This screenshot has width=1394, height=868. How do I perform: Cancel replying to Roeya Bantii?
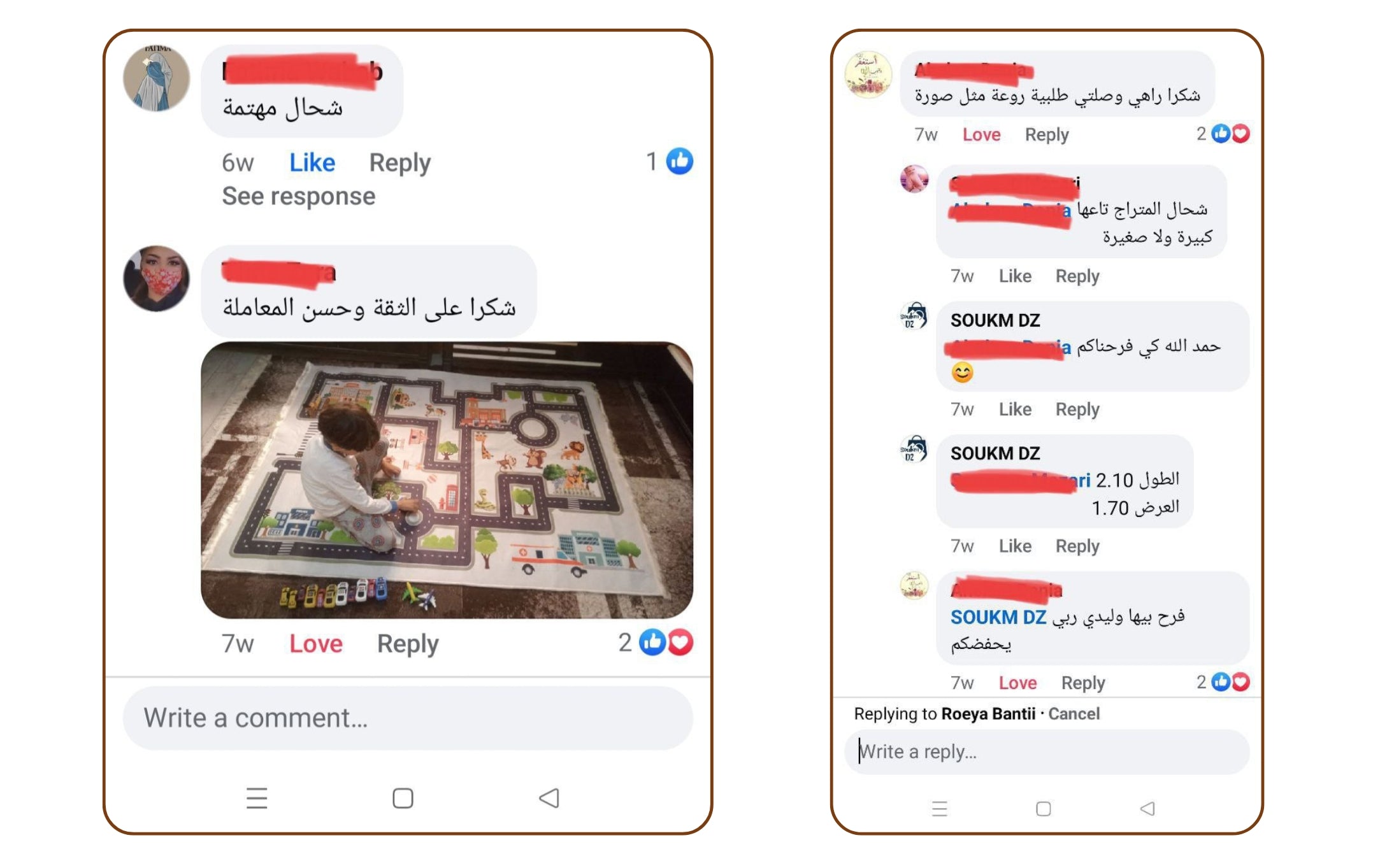tap(1074, 713)
